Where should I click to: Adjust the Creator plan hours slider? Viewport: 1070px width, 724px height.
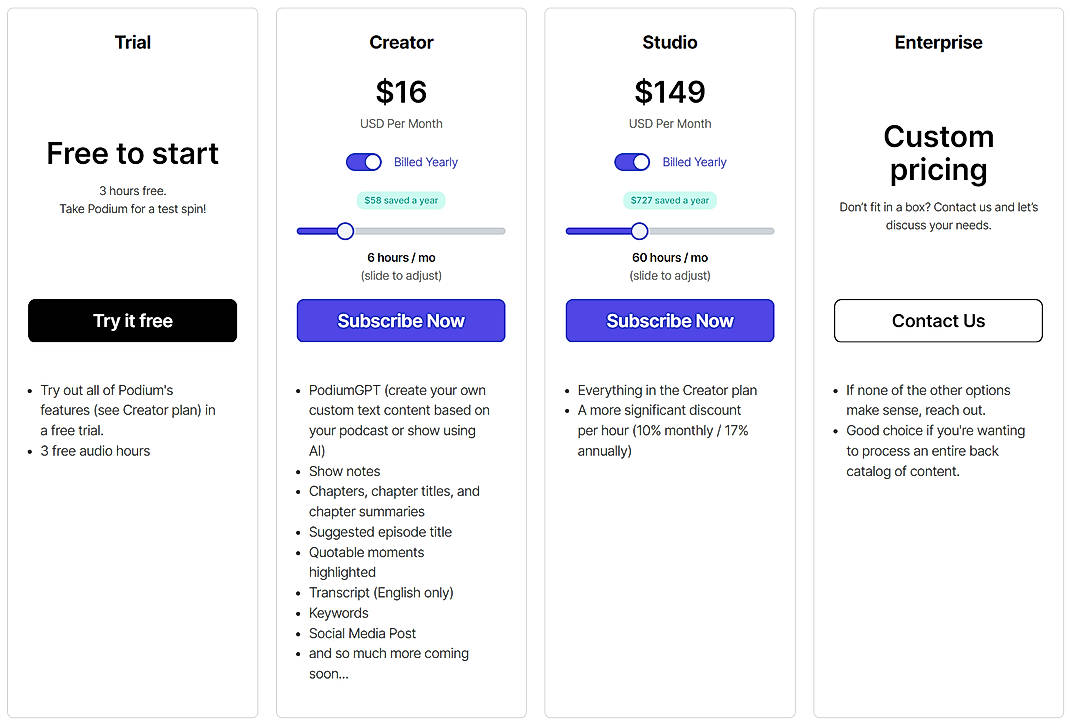pos(345,231)
